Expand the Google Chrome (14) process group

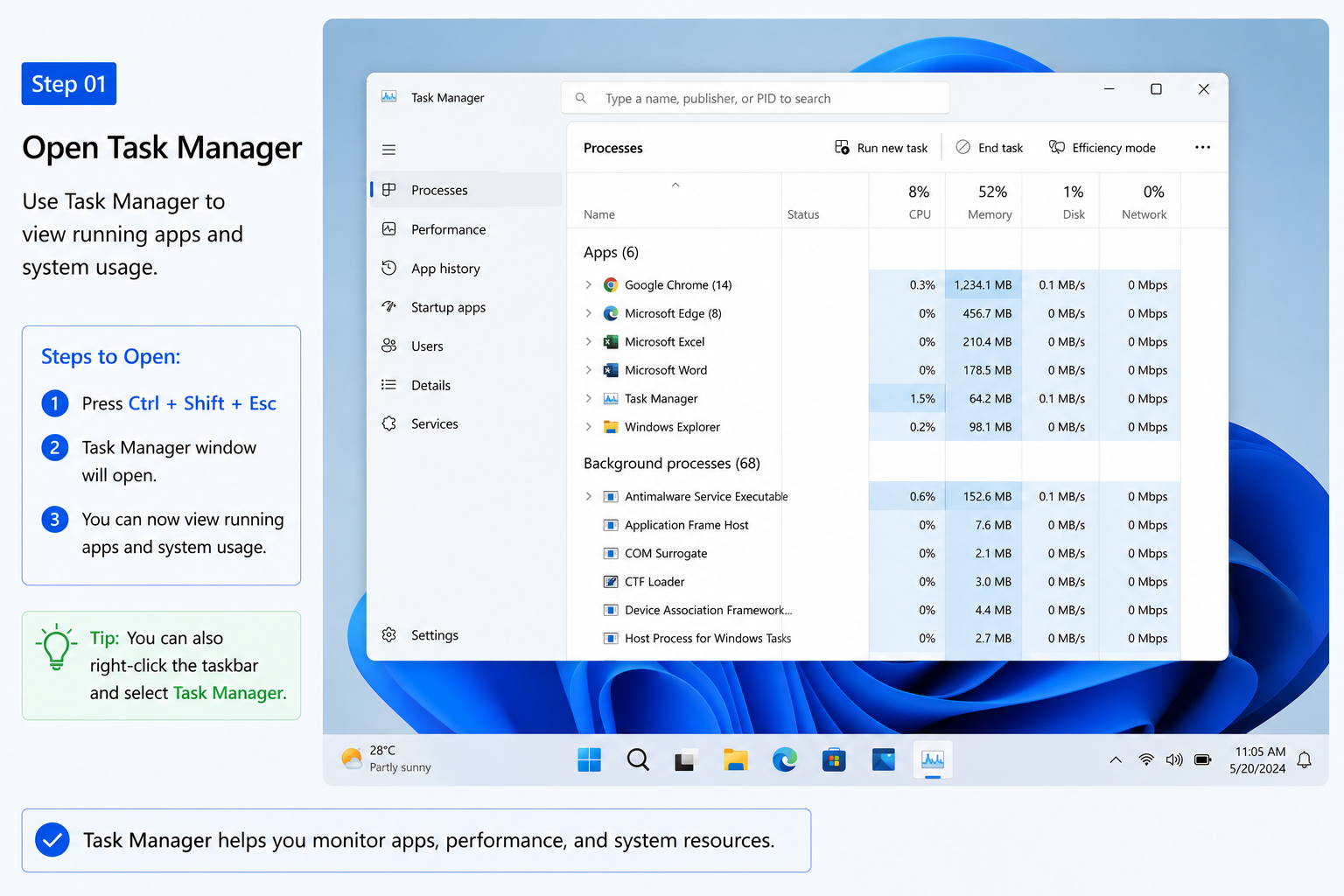[x=588, y=285]
